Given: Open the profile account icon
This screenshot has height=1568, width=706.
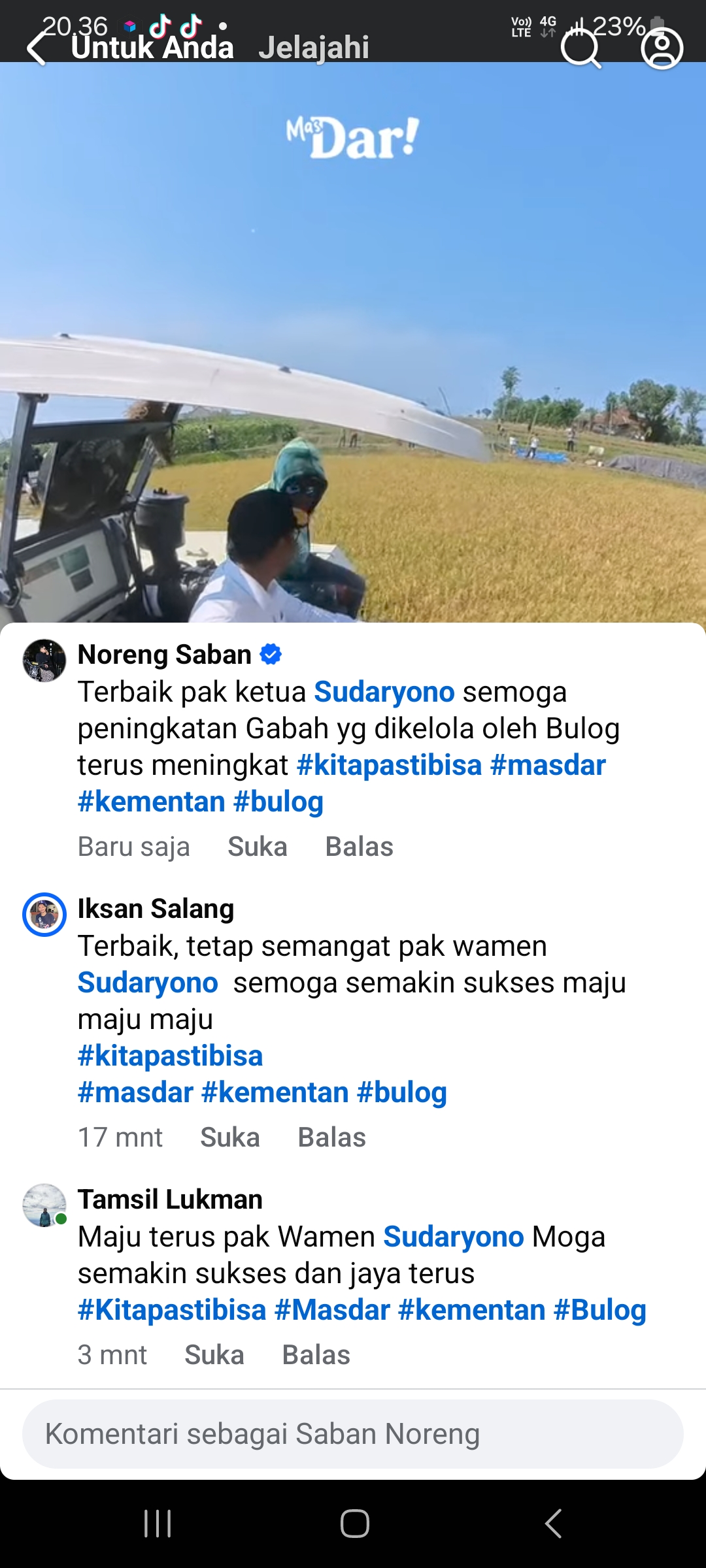Looking at the screenshot, I should [662, 48].
